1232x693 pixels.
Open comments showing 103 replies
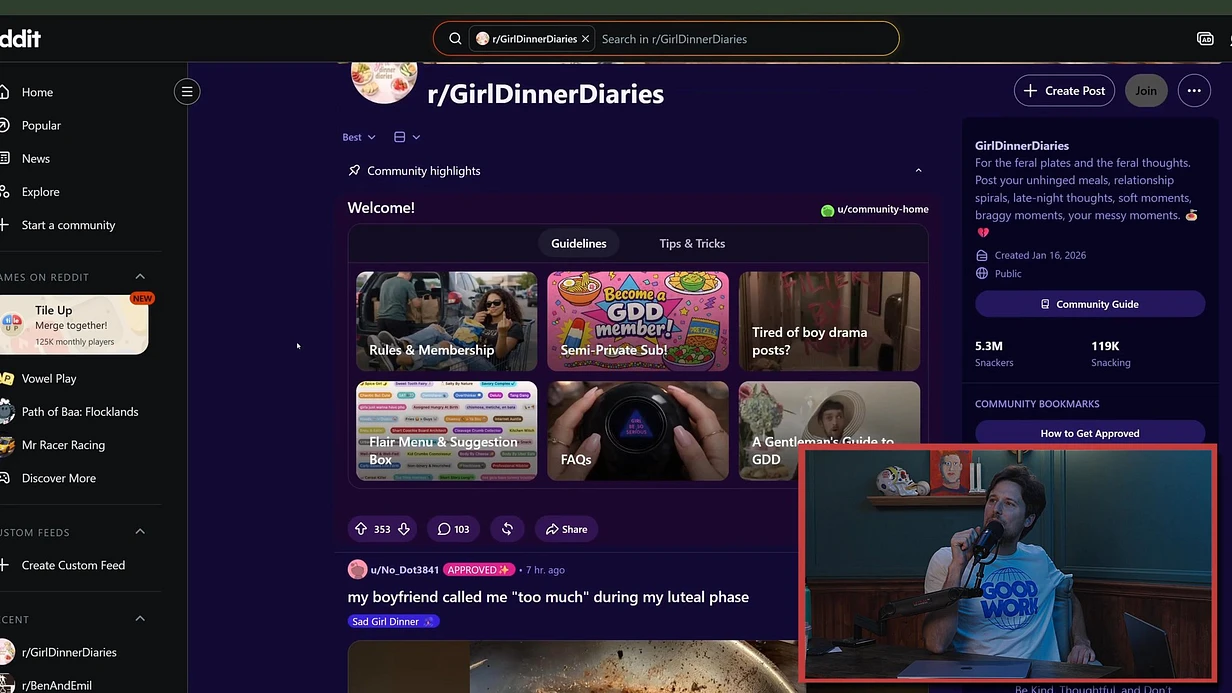(x=454, y=529)
